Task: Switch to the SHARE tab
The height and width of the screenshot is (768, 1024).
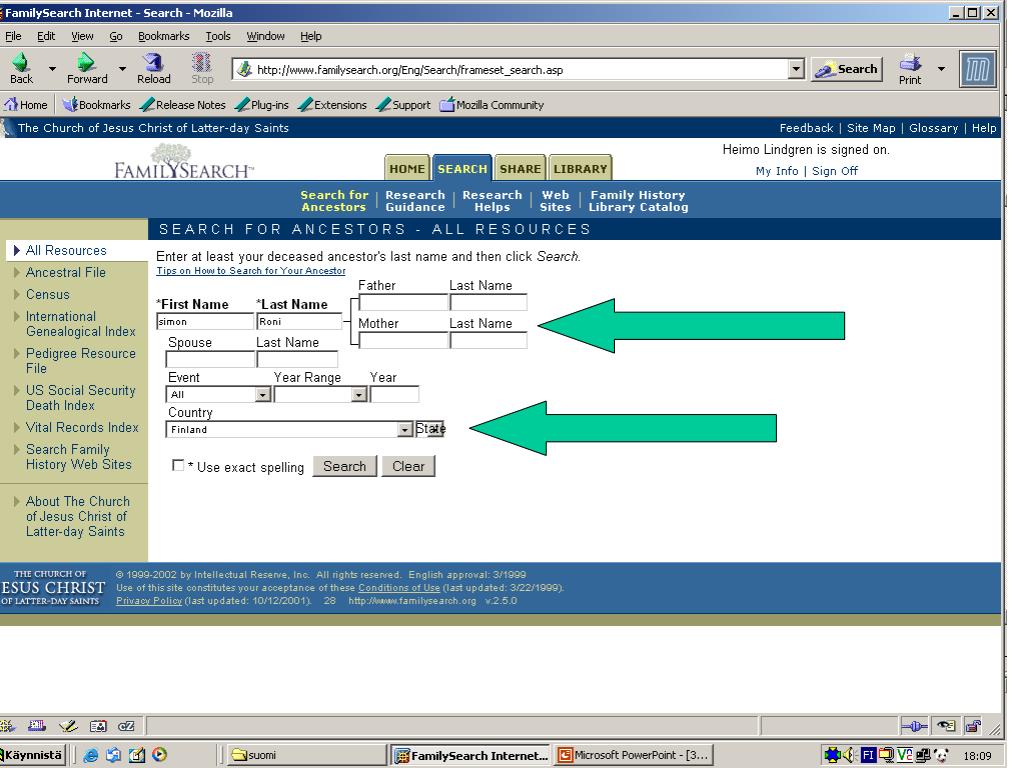Action: click(x=520, y=168)
